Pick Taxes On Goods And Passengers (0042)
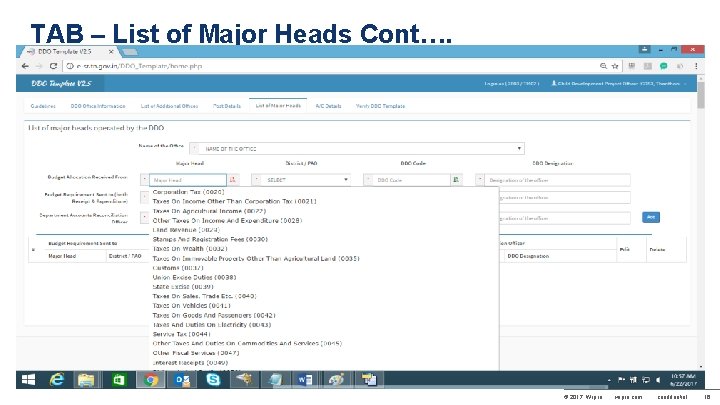 [x=214, y=315]
